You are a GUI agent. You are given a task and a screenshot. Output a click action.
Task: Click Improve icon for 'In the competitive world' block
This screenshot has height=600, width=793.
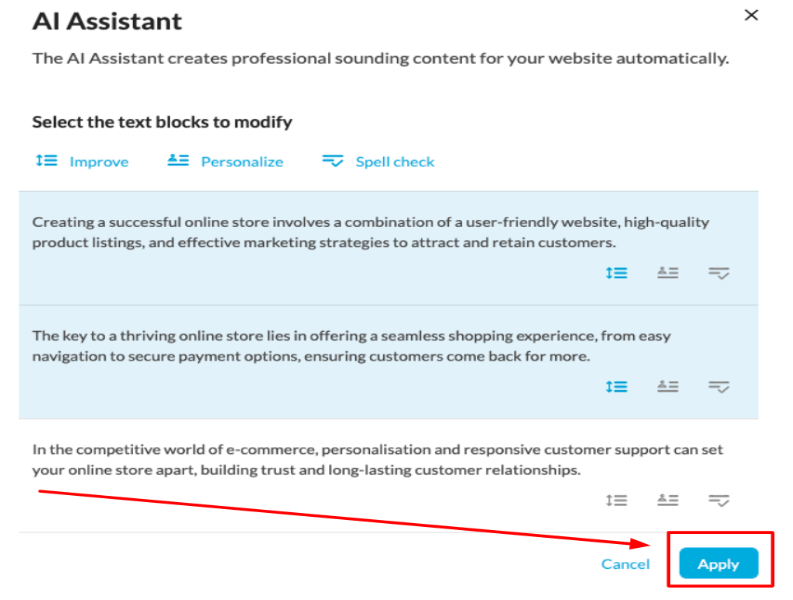pos(616,501)
